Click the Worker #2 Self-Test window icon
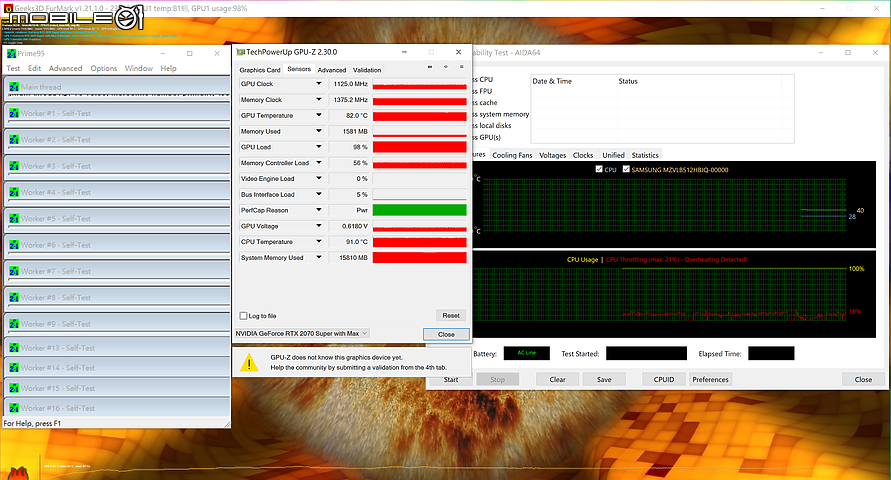The height and width of the screenshot is (480, 891). pyautogui.click(x=14, y=140)
